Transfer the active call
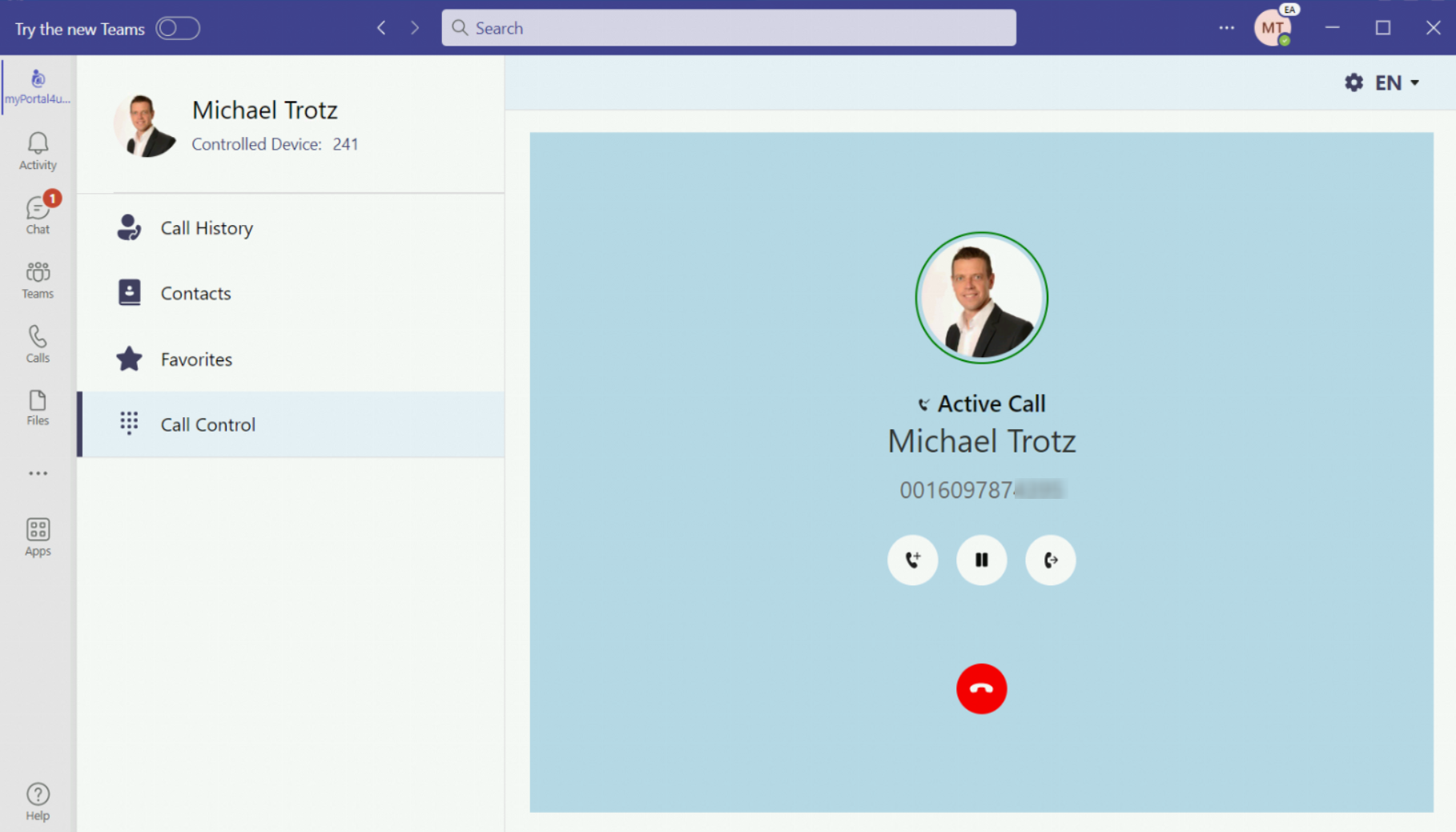 coord(1050,560)
